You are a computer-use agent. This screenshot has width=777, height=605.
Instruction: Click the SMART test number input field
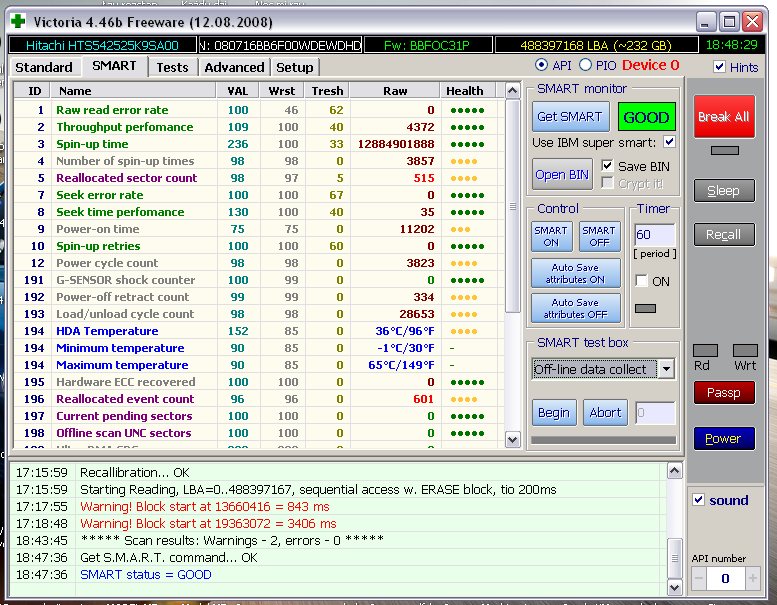[x=655, y=412]
